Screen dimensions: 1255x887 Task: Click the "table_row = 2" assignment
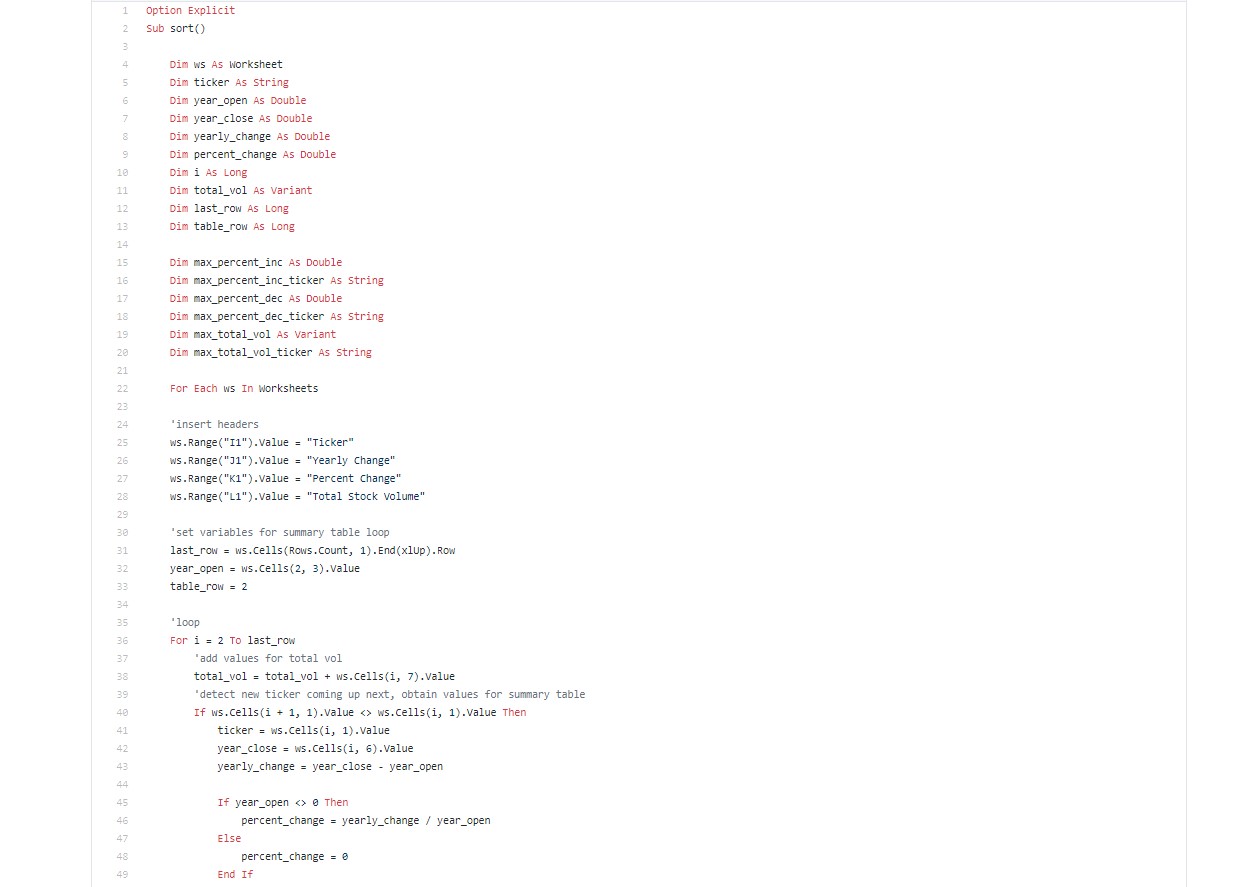[208, 586]
